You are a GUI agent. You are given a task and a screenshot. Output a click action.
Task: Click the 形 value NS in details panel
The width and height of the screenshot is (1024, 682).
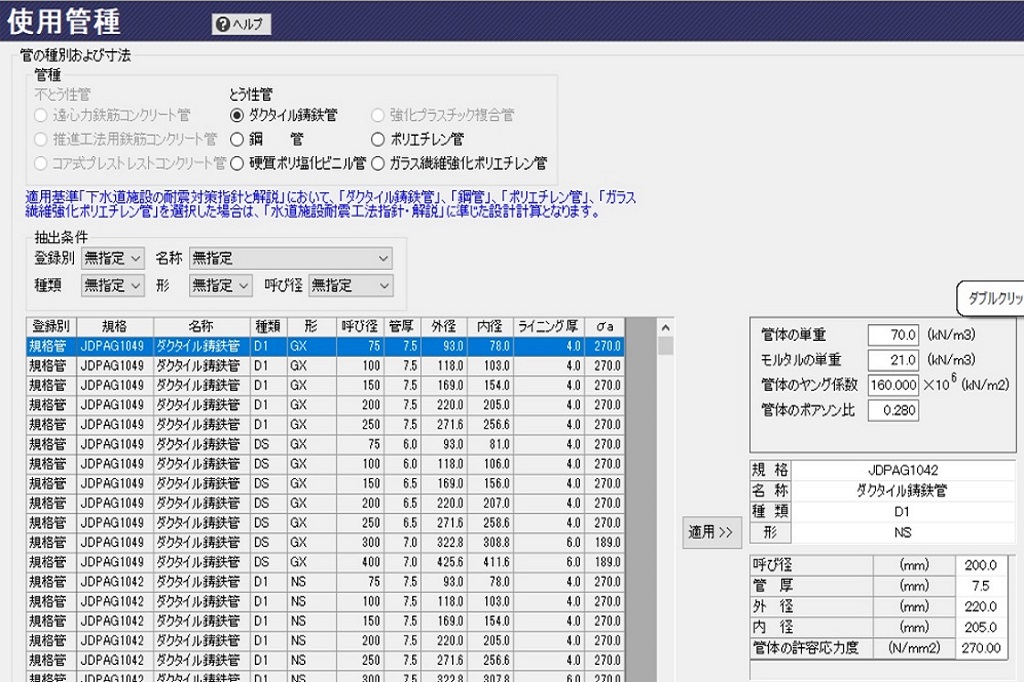[903, 532]
